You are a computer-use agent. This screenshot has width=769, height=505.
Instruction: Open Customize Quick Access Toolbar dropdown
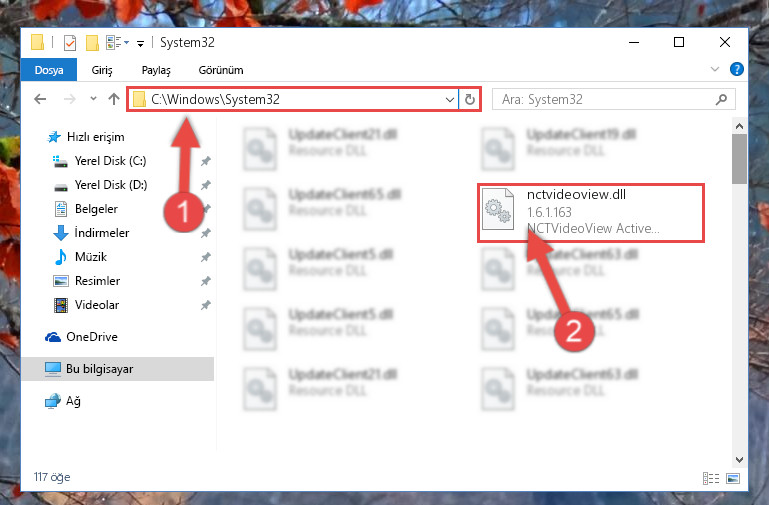pos(140,44)
